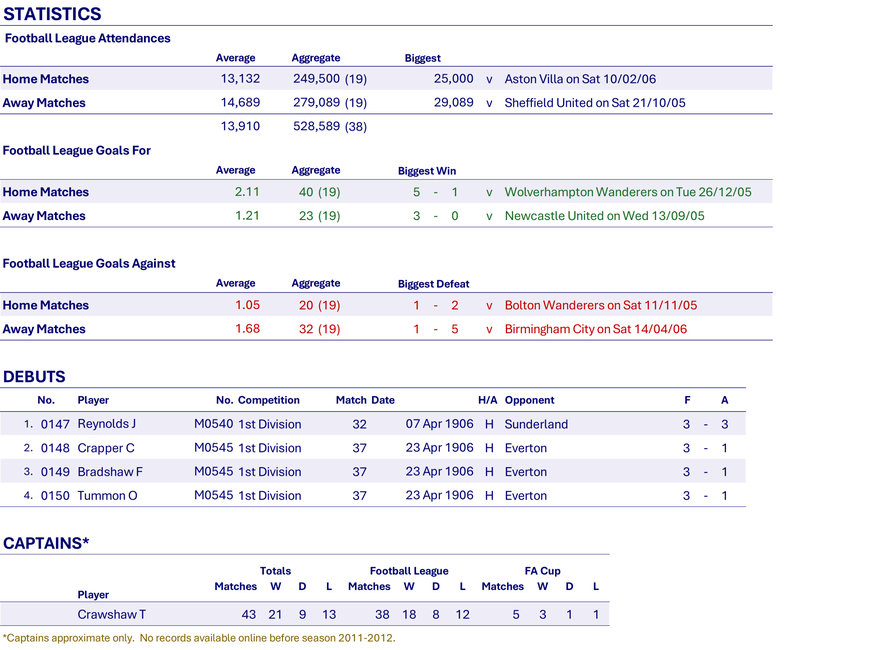Click biggest away attendance 29,089
Screen dimensions: 880x650
coord(453,102)
